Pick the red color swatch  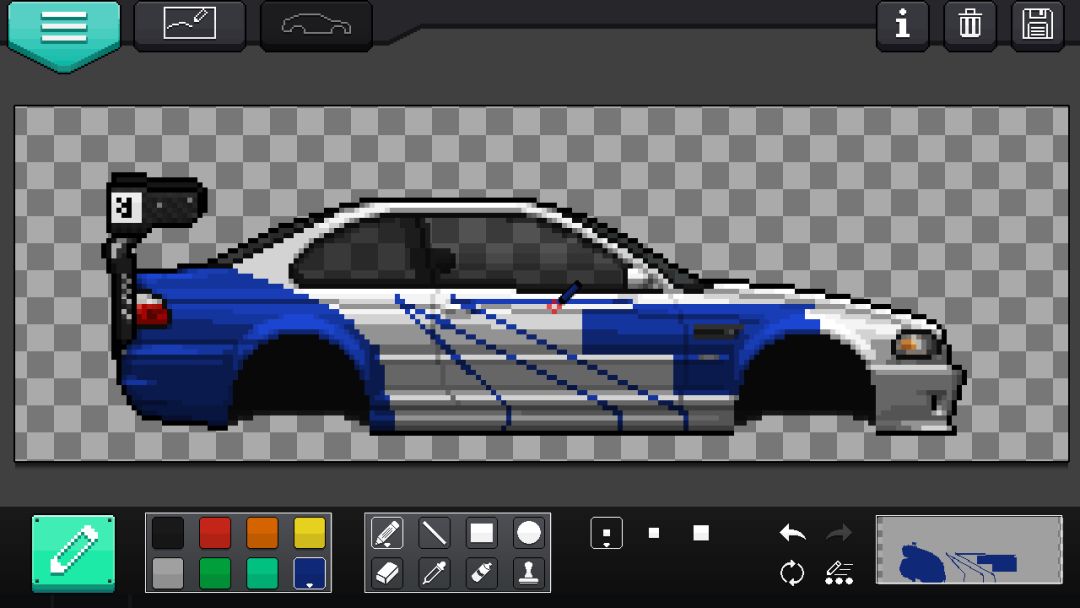tap(215, 533)
